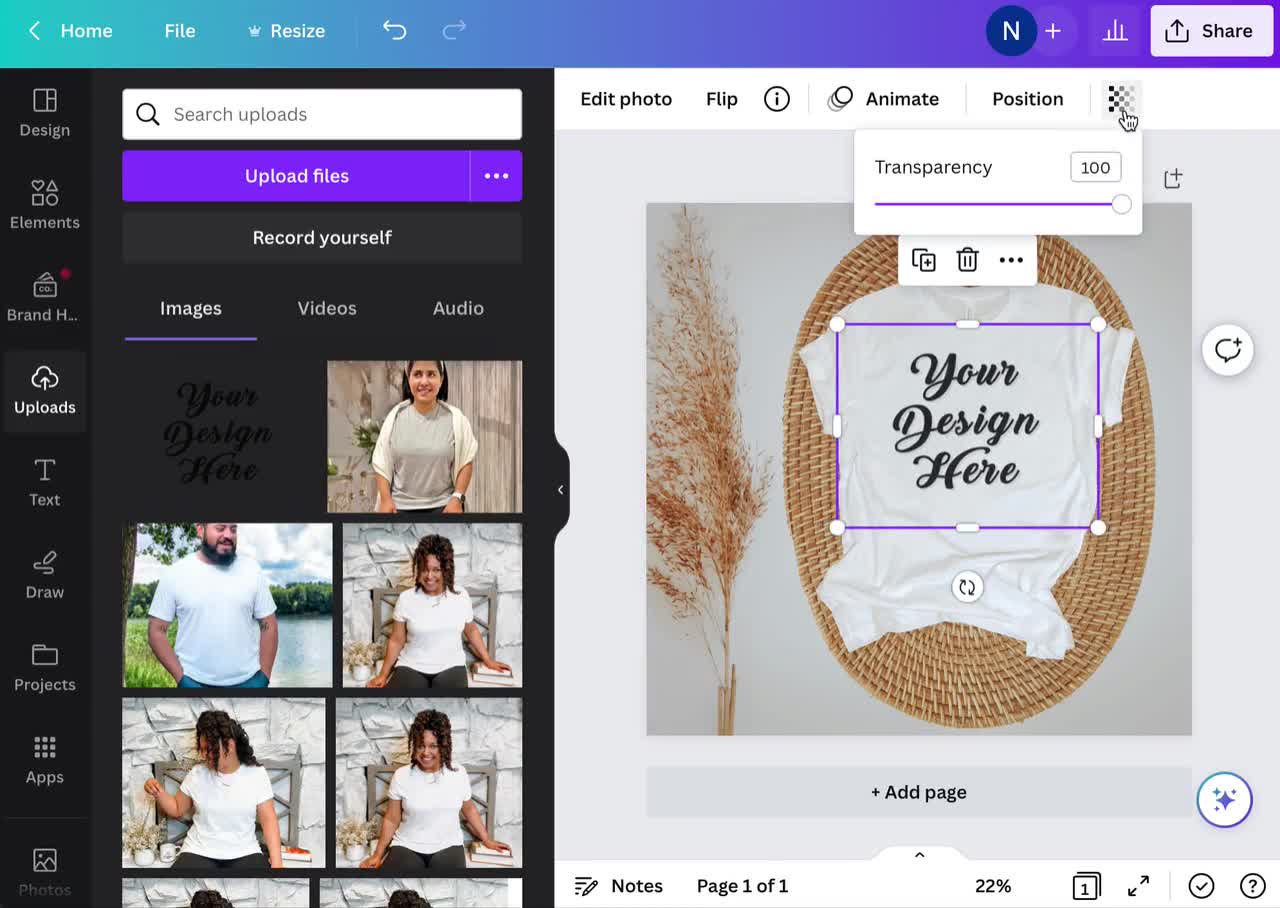Open the Design panel in the sidebar
This screenshot has height=908, width=1280.
pyautogui.click(x=44, y=113)
